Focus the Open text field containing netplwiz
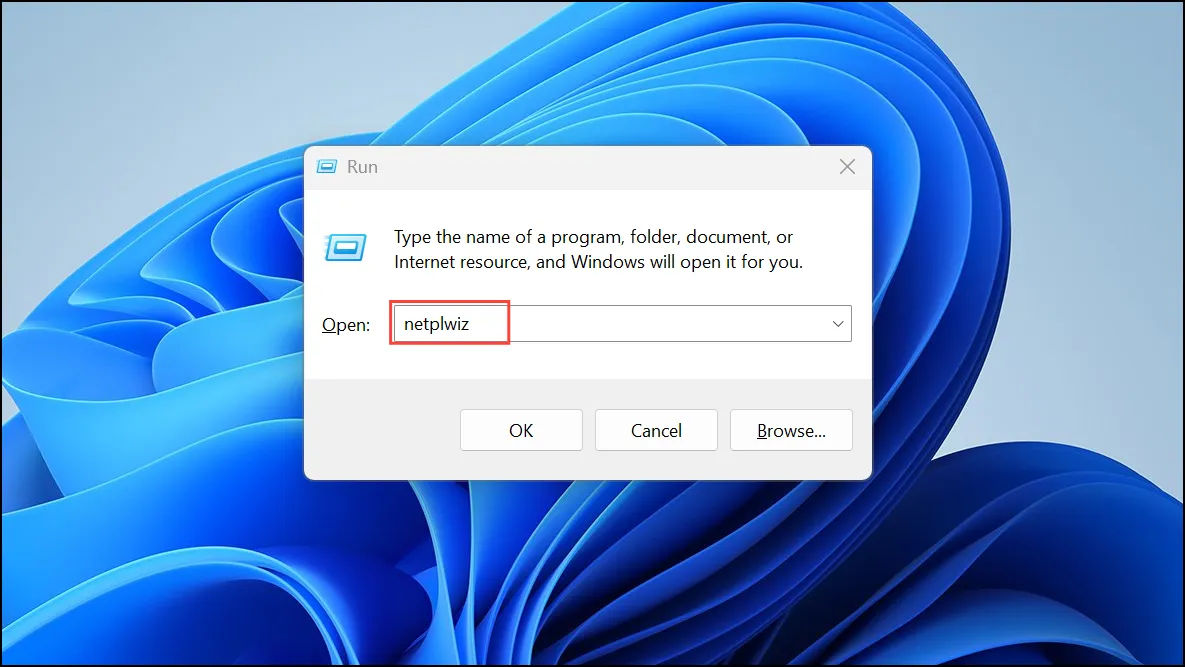Screen dimensions: 1185x667 [x=622, y=323]
